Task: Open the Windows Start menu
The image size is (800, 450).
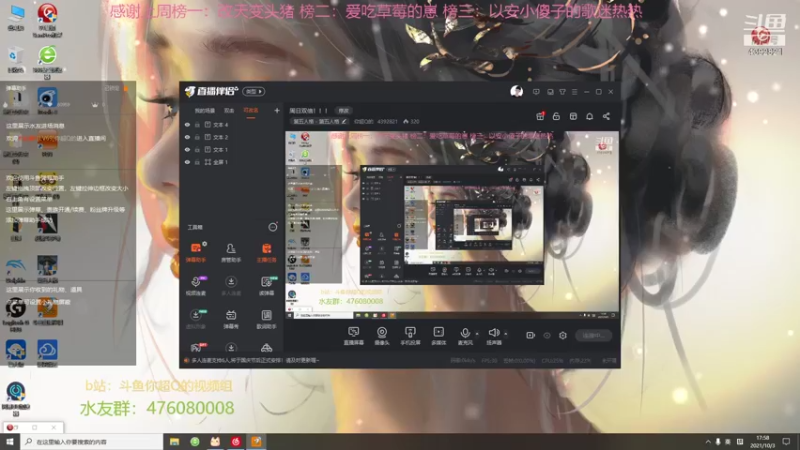Action: click(x=10, y=442)
